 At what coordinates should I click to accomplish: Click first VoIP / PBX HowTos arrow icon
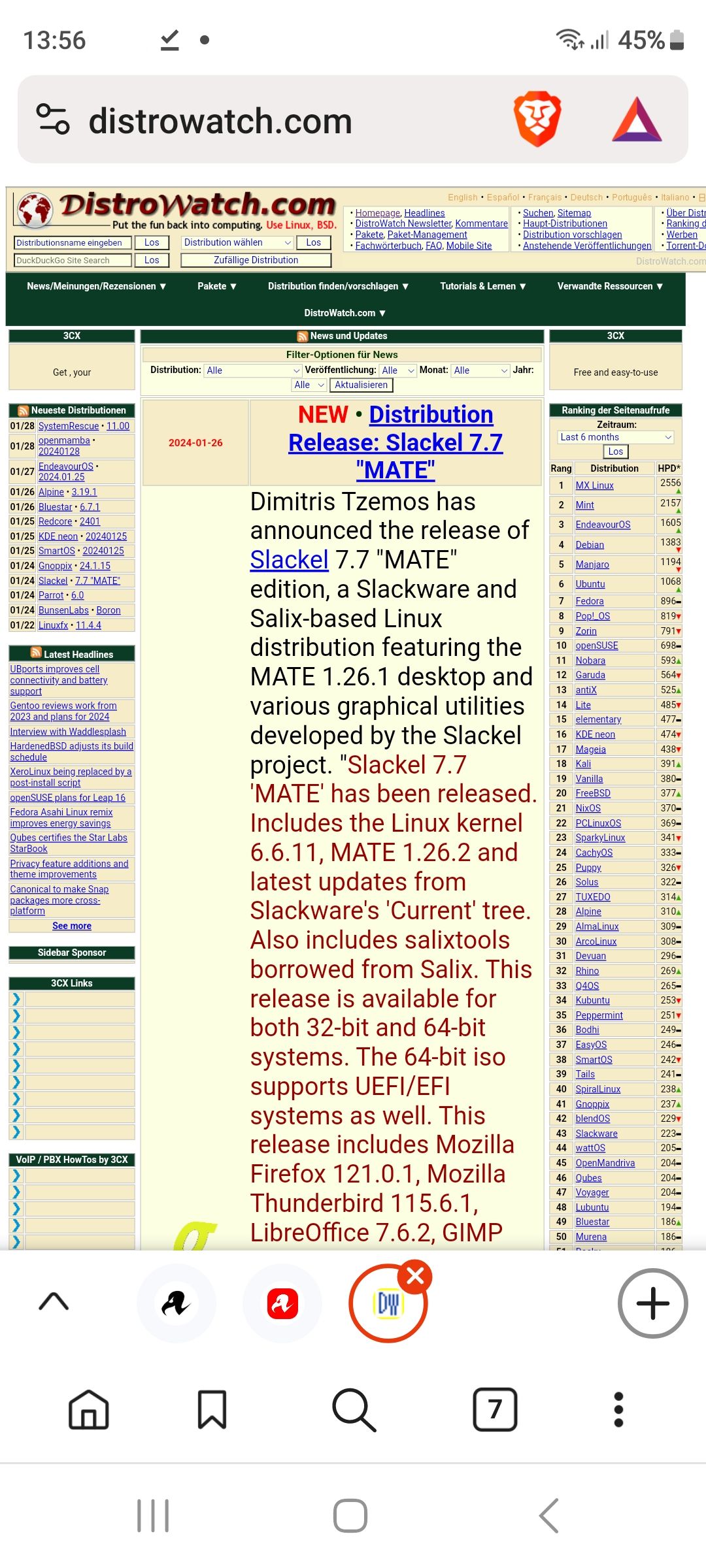coord(16,1175)
